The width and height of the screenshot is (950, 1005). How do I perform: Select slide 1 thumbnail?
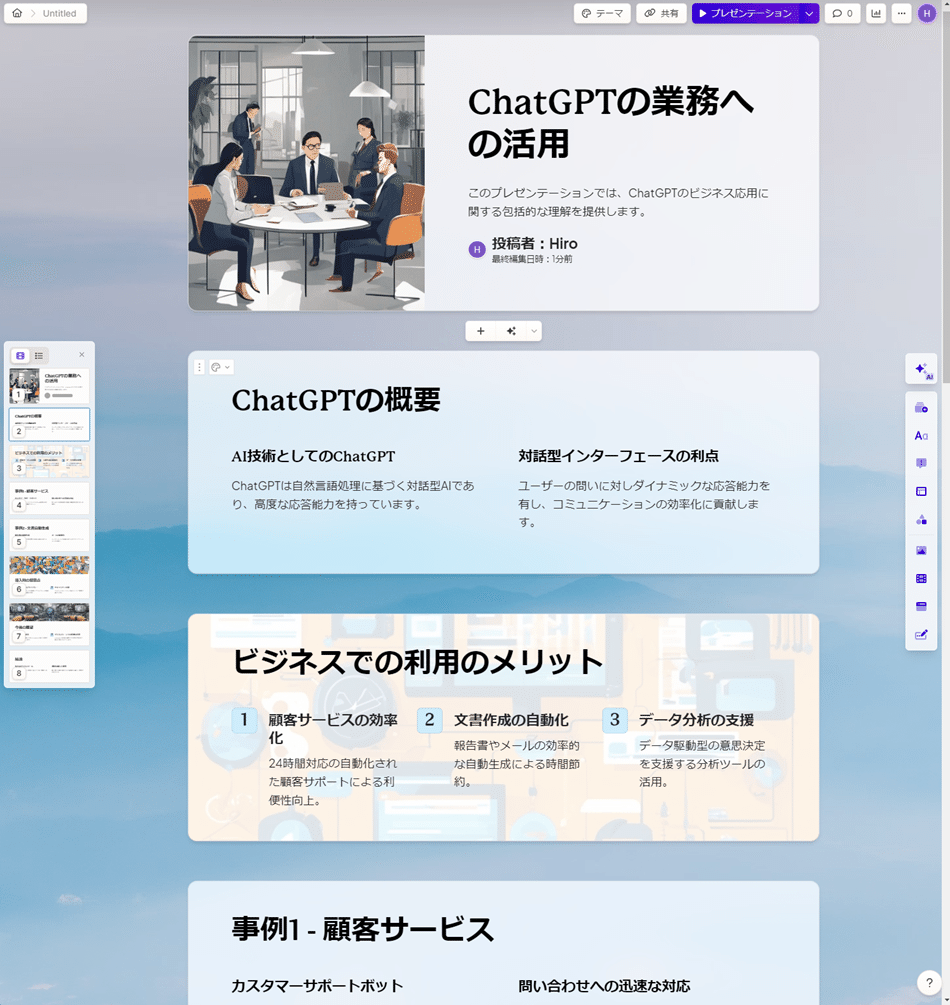pos(49,386)
